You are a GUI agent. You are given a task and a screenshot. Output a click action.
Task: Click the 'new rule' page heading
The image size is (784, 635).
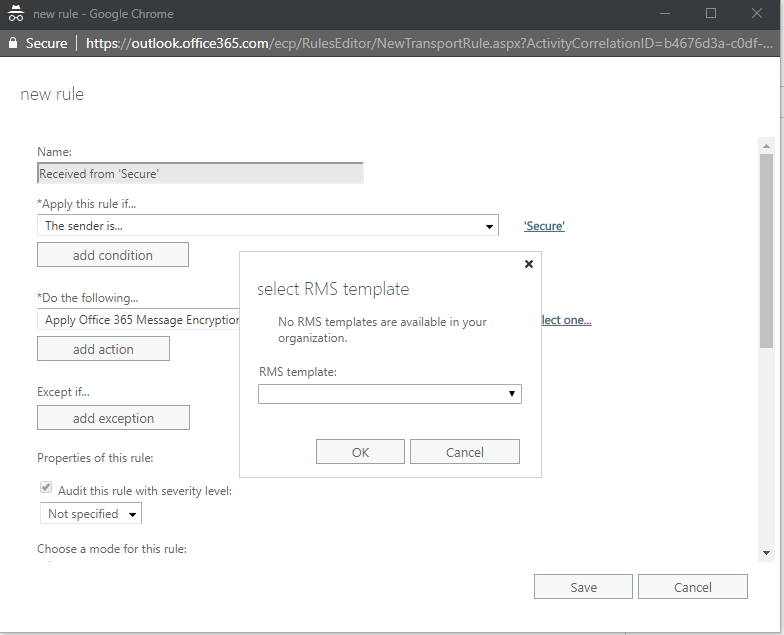pos(52,94)
